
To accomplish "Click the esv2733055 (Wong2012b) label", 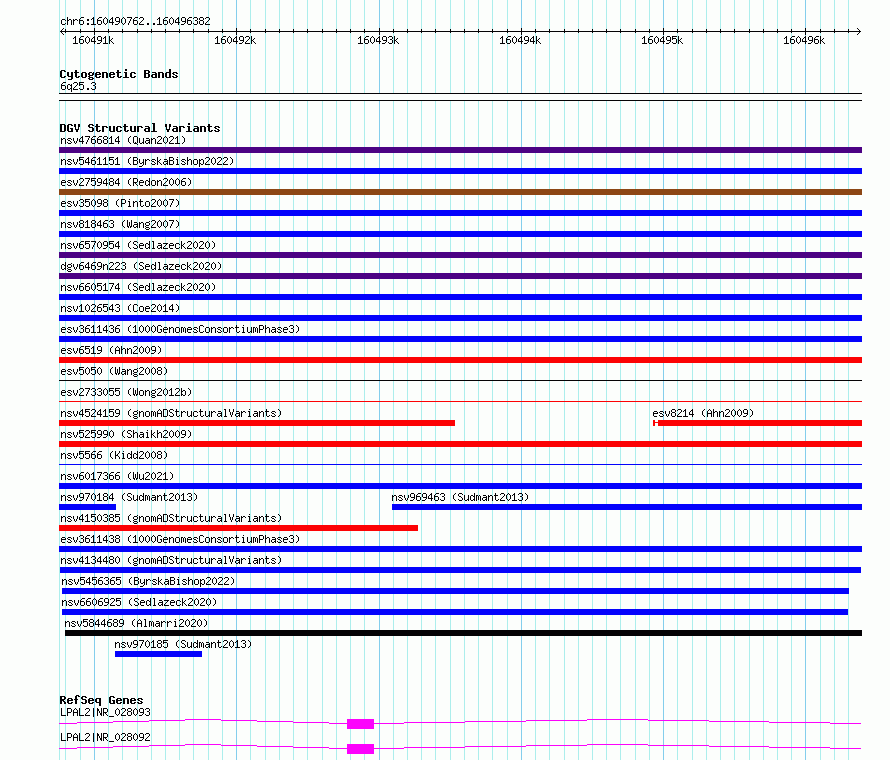I will 126,392.
